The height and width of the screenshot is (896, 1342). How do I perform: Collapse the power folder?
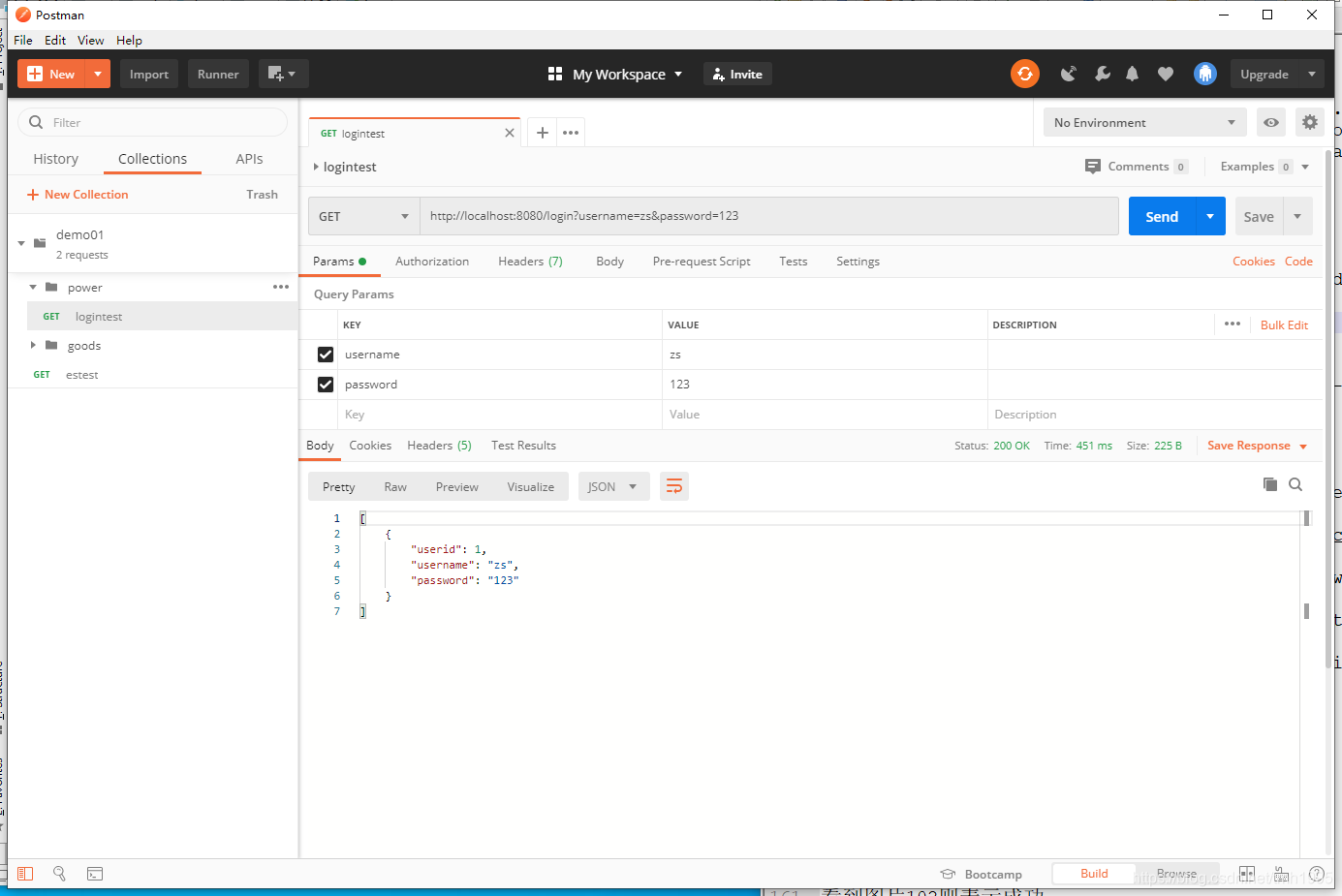(x=33, y=287)
